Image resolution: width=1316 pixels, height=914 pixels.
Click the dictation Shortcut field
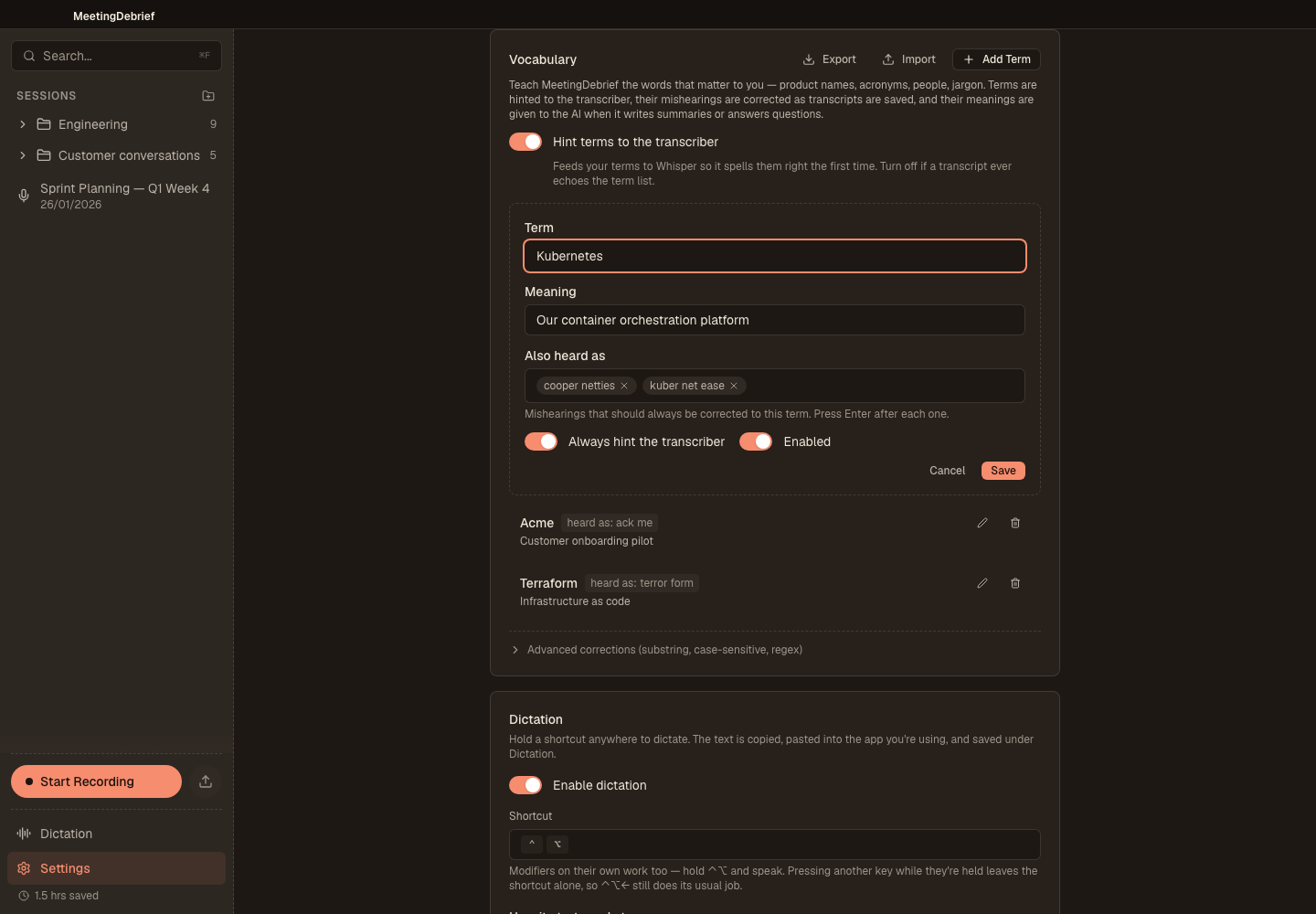coord(775,844)
